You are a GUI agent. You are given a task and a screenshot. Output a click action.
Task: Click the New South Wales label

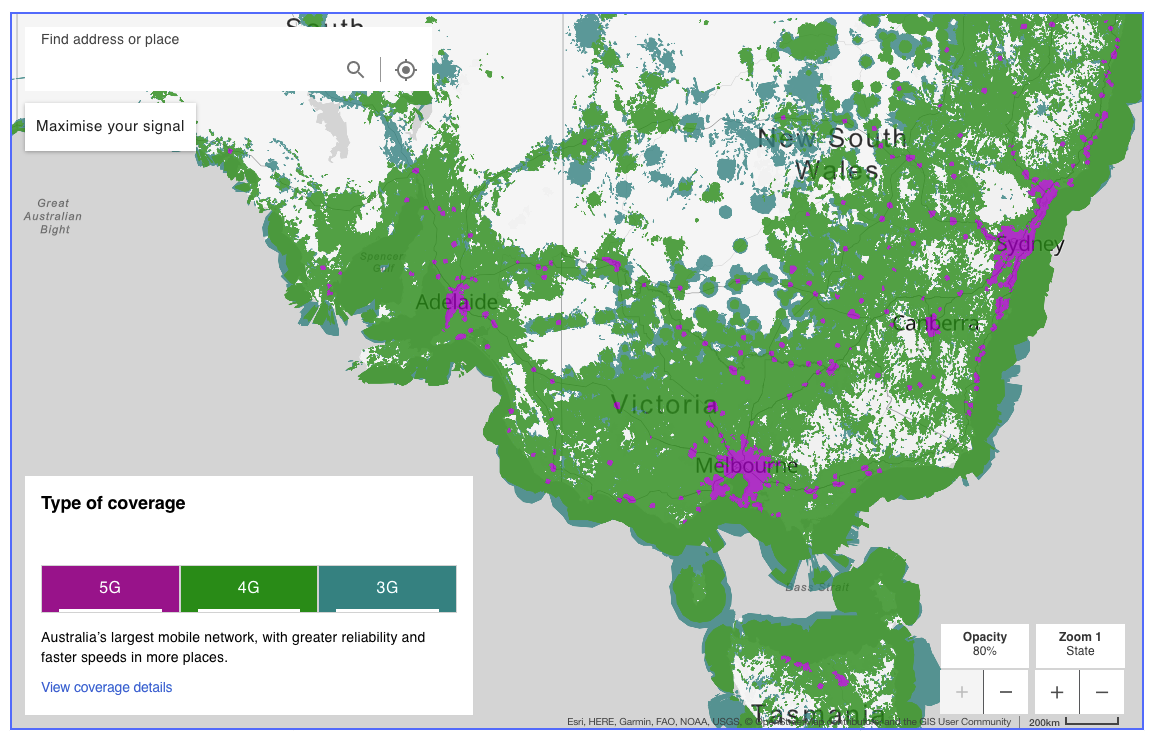pyautogui.click(x=832, y=154)
